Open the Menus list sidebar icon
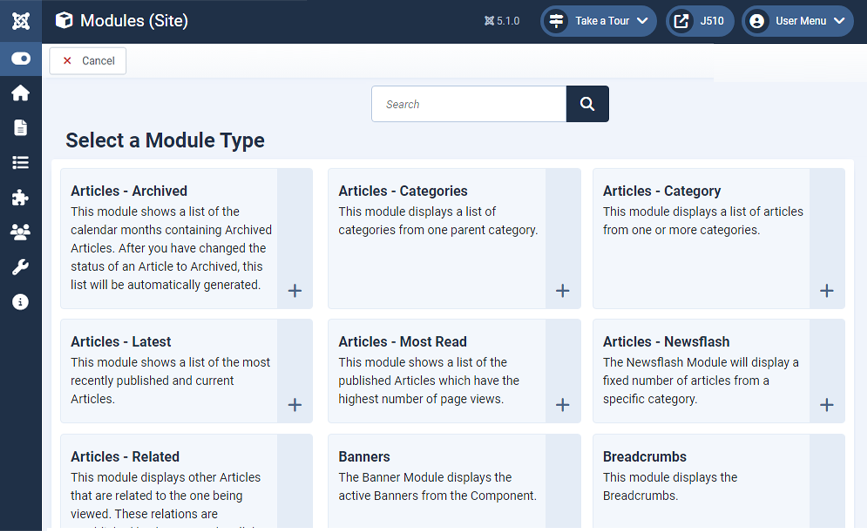The image size is (867, 531). [20, 163]
